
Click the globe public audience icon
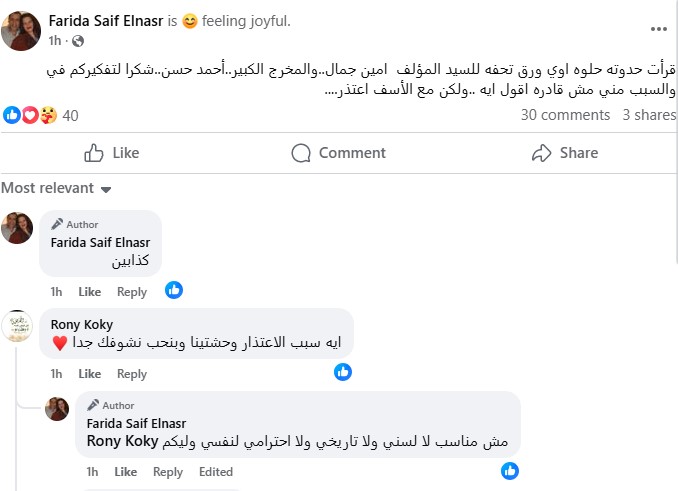(x=79, y=41)
